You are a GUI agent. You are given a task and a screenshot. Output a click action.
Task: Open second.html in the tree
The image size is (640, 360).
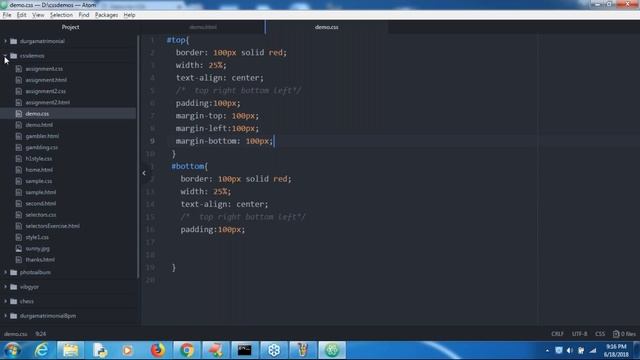[x=41, y=204]
